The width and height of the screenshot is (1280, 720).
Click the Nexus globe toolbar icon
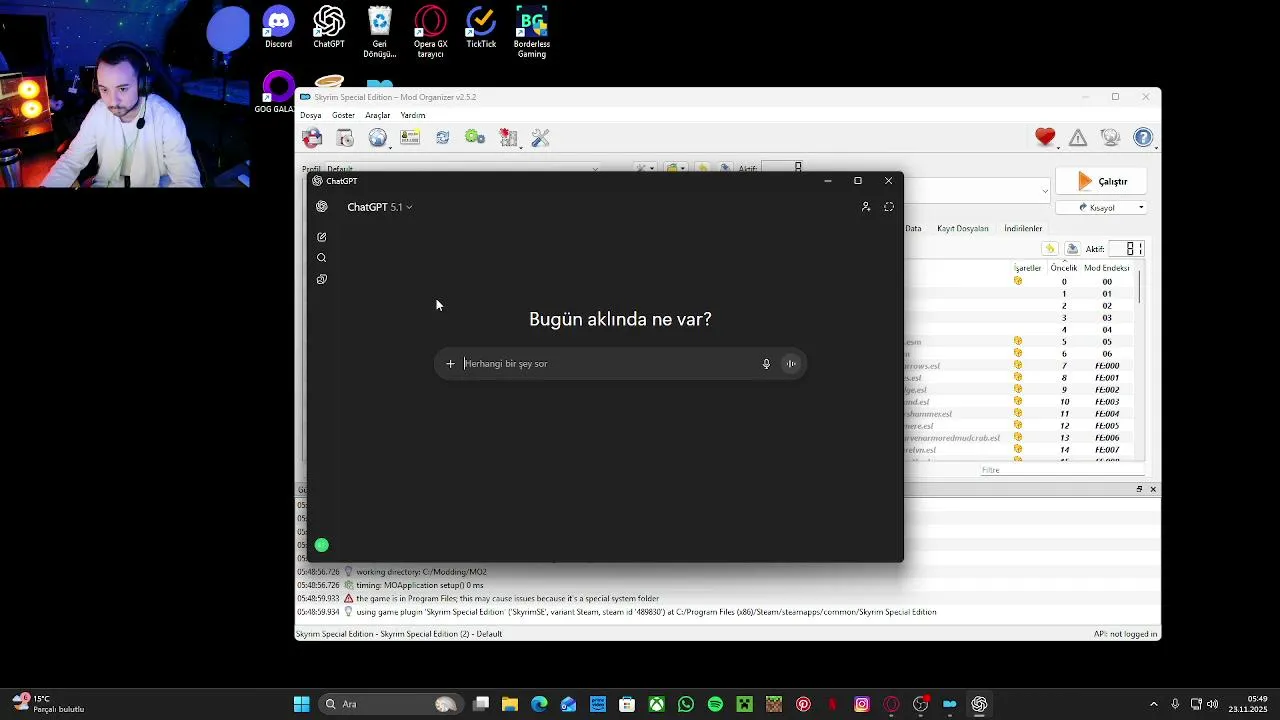(377, 138)
